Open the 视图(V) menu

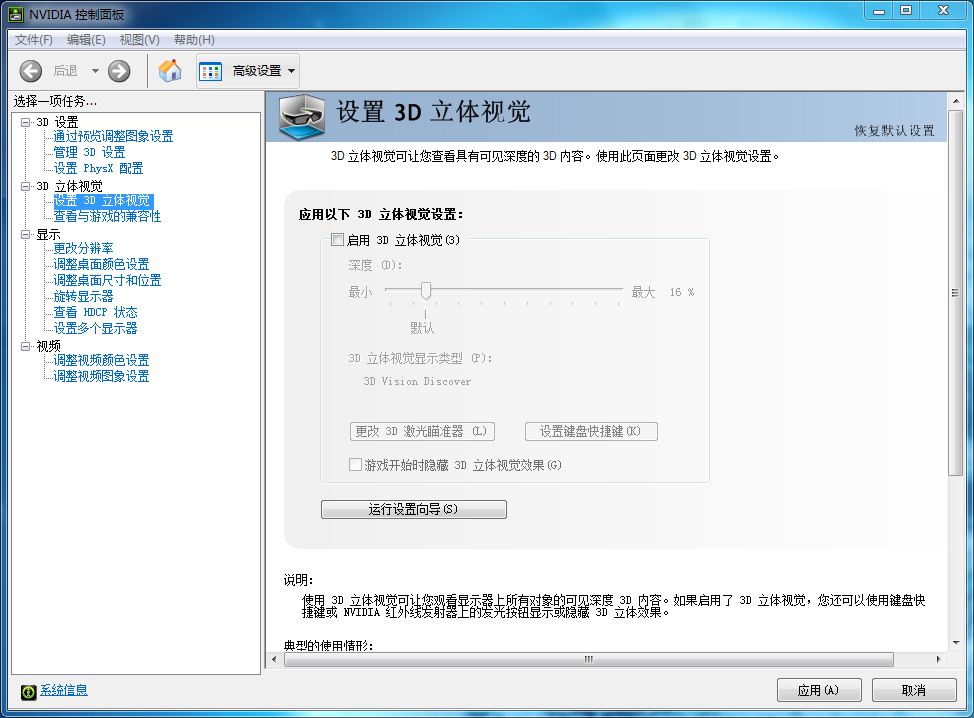pyautogui.click(x=138, y=39)
